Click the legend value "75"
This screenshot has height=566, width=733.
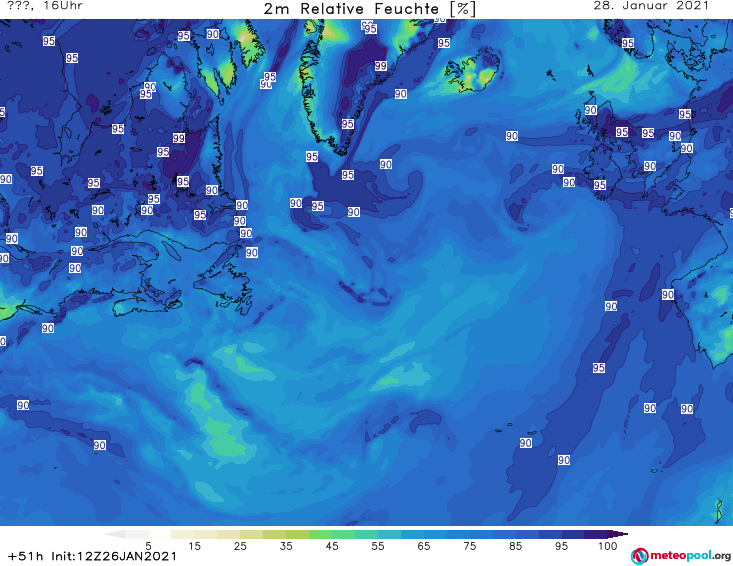pyautogui.click(x=469, y=546)
